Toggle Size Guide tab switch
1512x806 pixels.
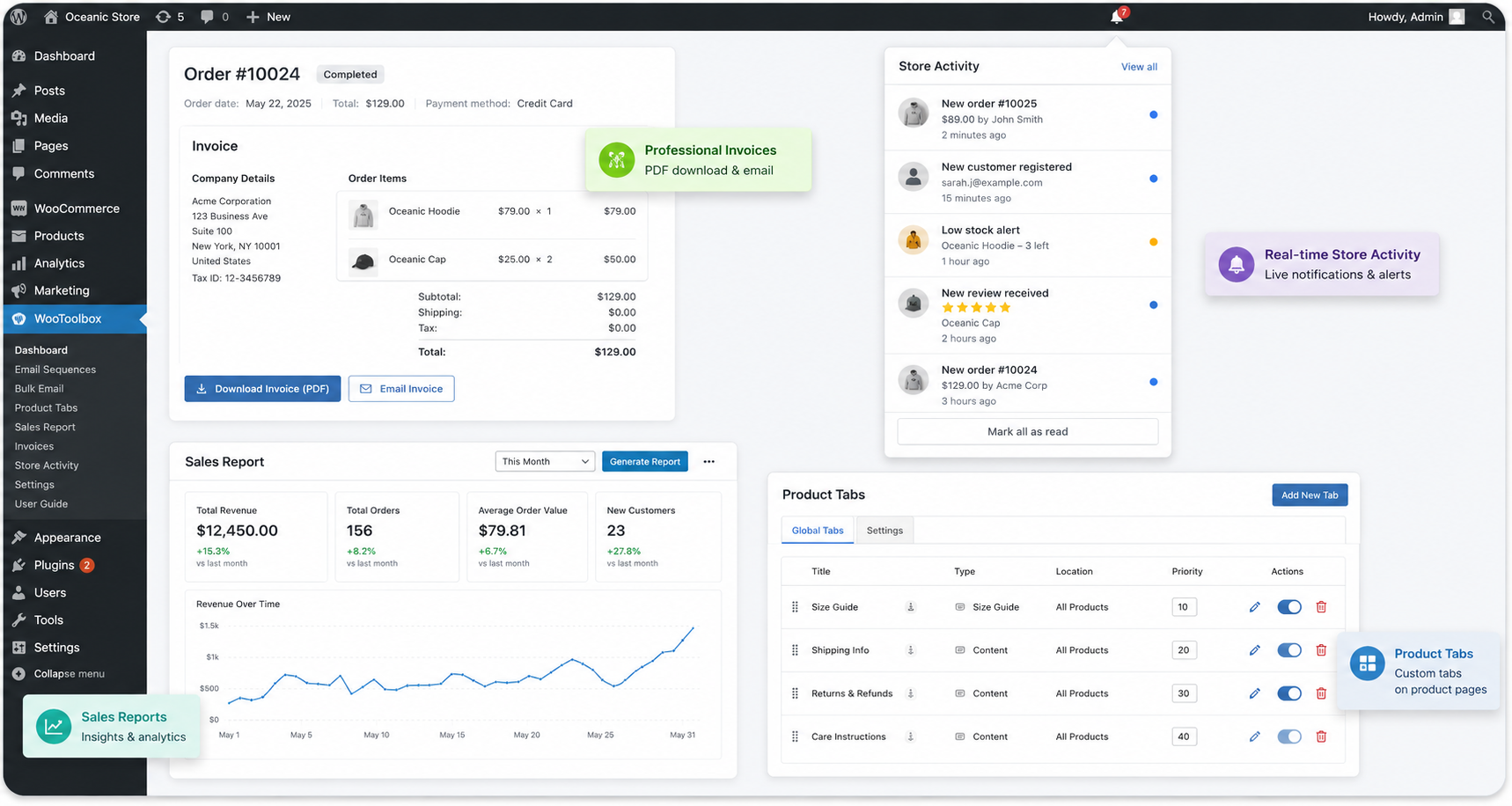pos(1289,607)
